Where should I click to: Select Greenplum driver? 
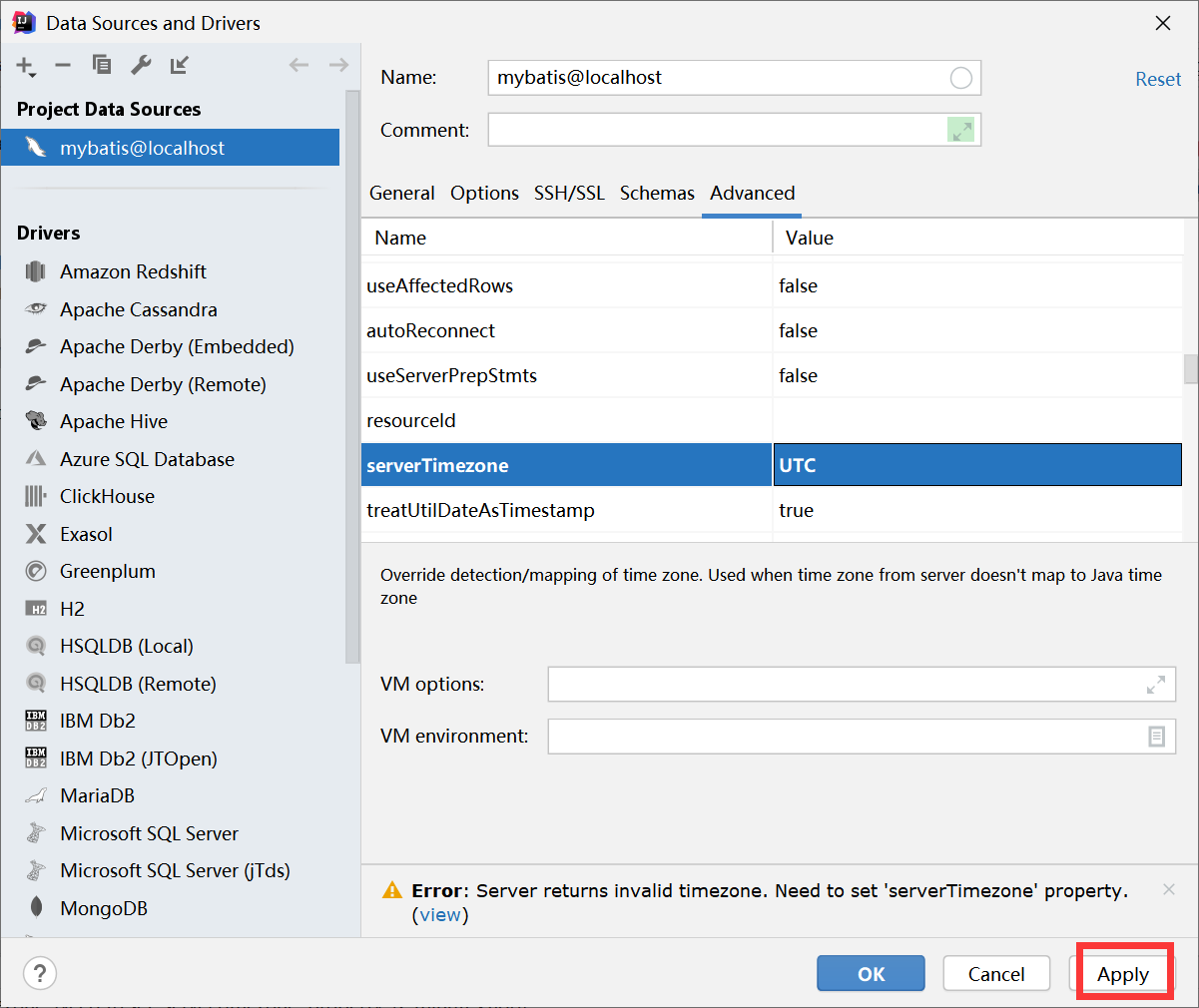point(107,571)
